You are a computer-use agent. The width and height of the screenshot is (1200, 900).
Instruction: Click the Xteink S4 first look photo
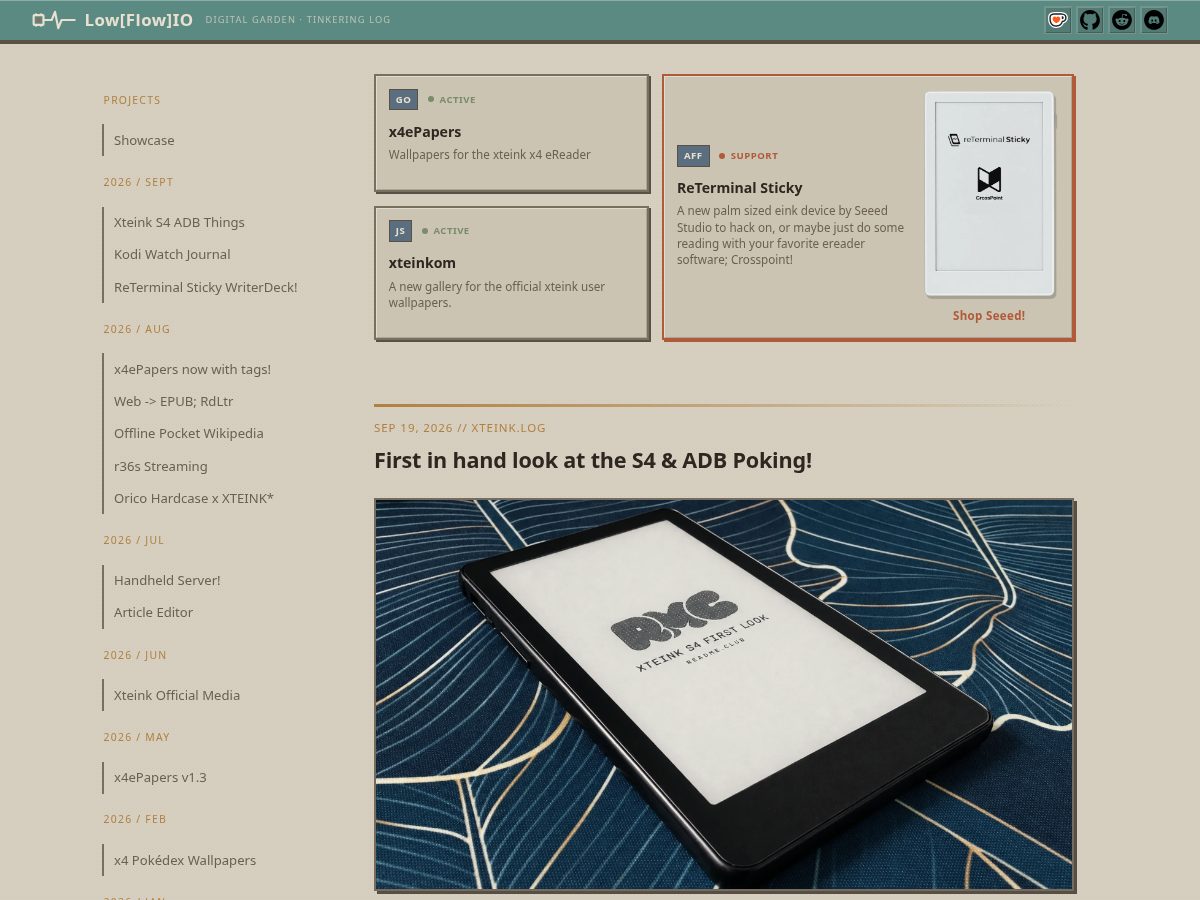click(x=724, y=694)
